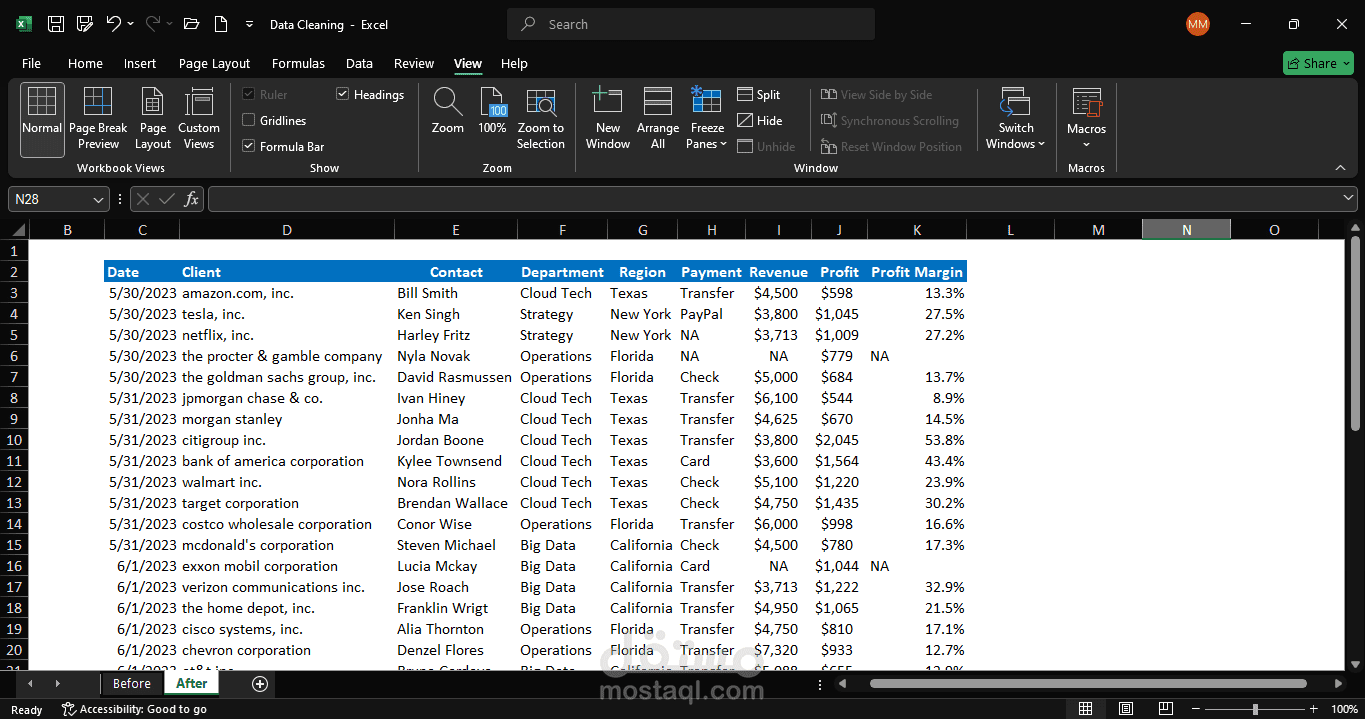Image resolution: width=1365 pixels, height=719 pixels.
Task: Hide the current workbook window
Action: pos(760,120)
